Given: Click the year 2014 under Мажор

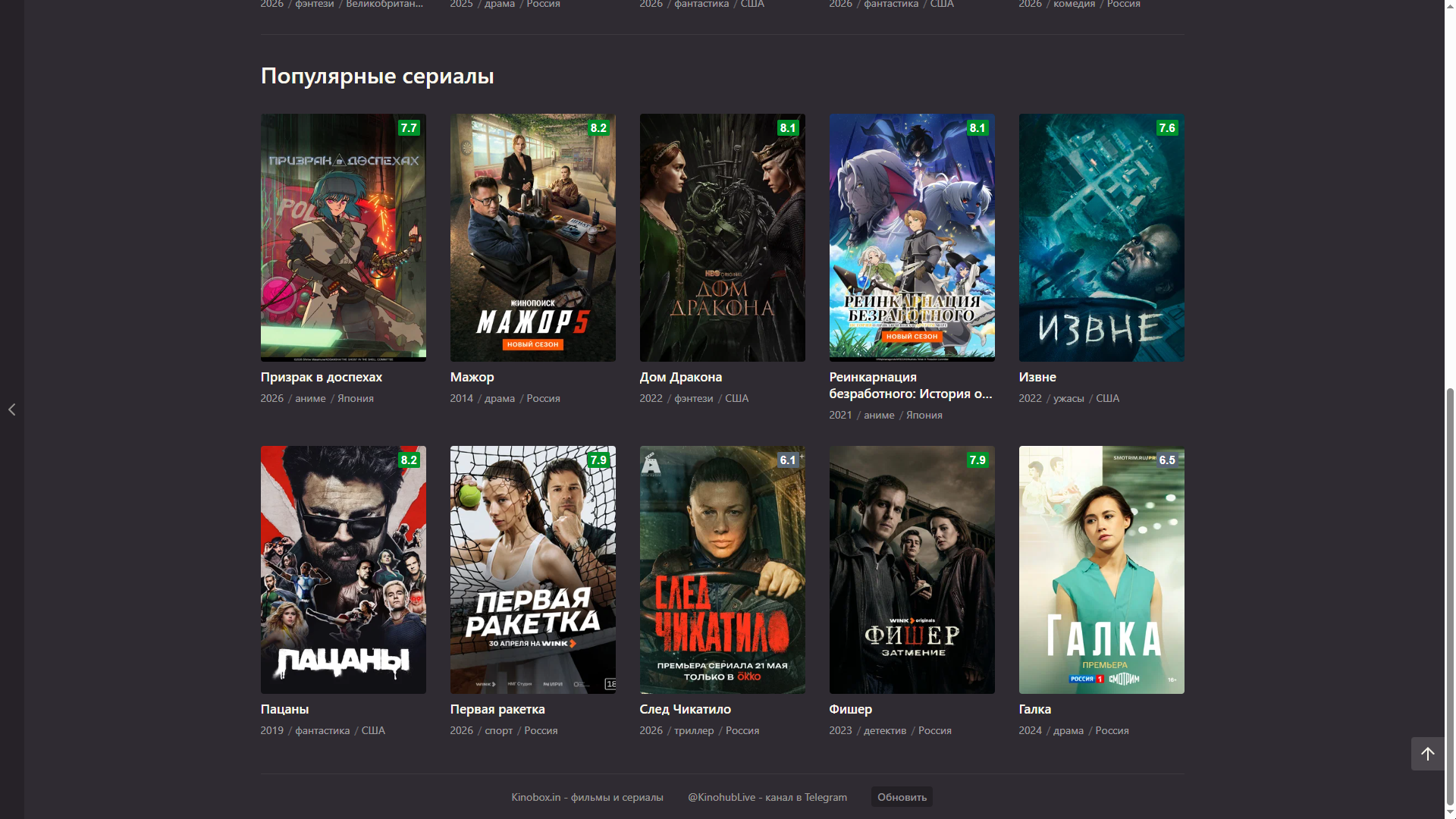Looking at the screenshot, I should coord(461,398).
